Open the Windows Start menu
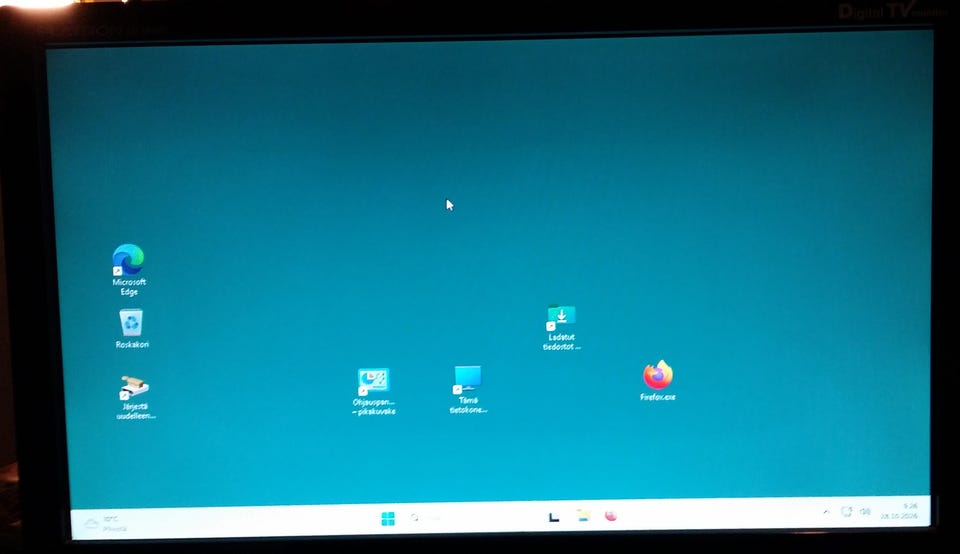The image size is (960, 554). [388, 519]
